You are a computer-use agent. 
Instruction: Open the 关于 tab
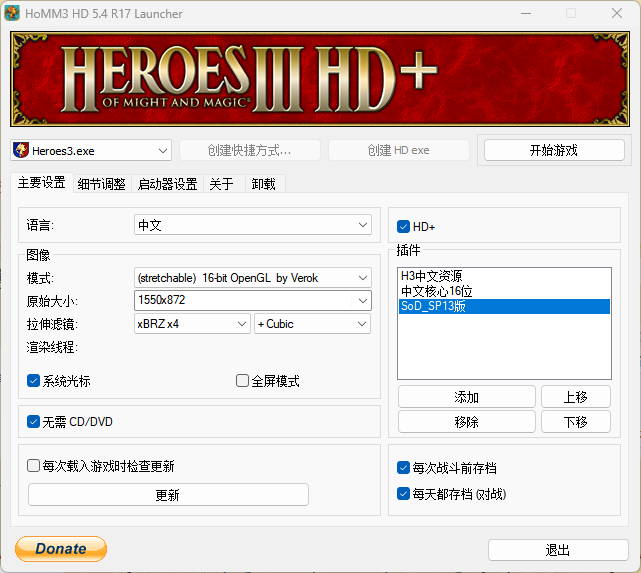pos(222,184)
